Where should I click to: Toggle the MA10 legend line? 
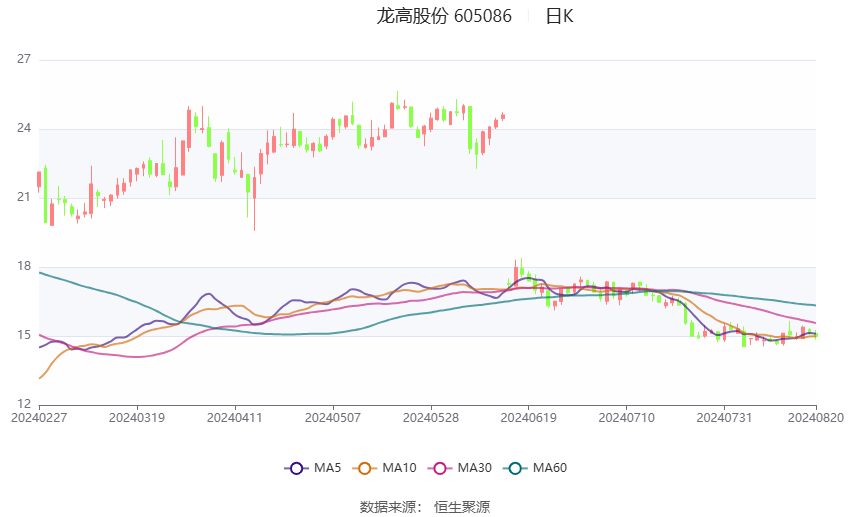click(x=385, y=468)
